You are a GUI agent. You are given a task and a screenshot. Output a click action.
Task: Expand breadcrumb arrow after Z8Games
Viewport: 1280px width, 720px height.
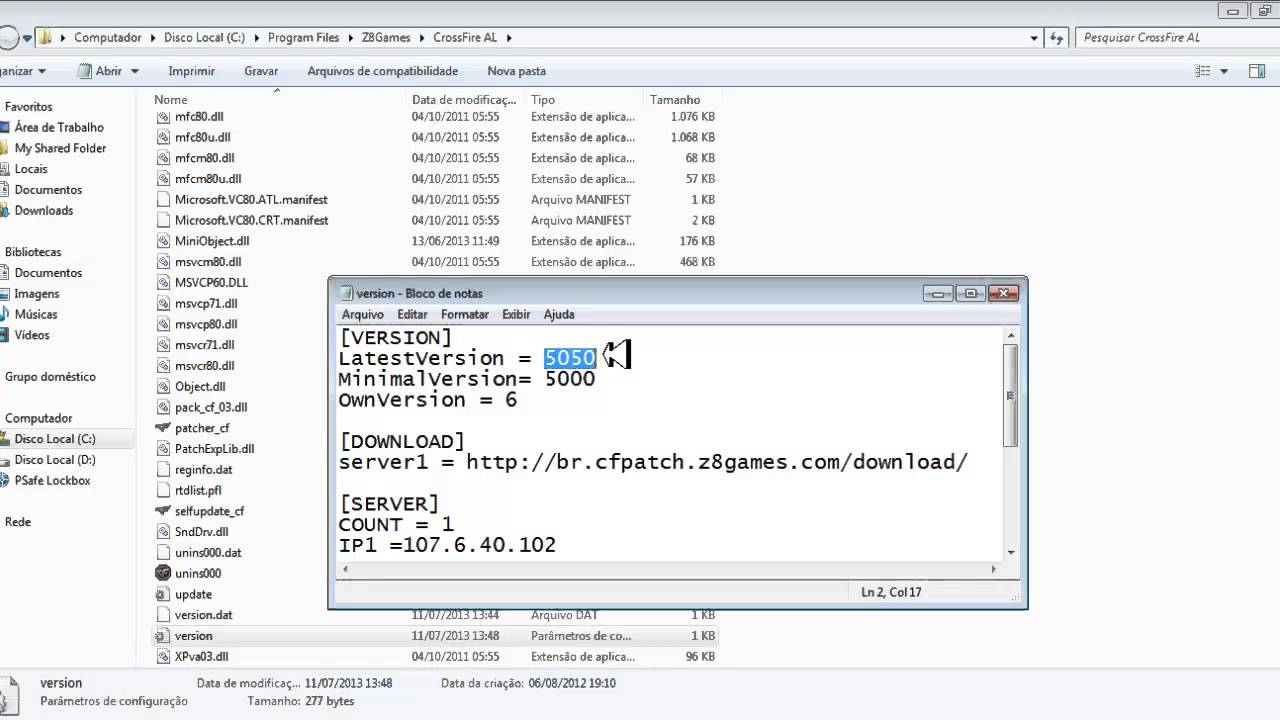point(422,38)
